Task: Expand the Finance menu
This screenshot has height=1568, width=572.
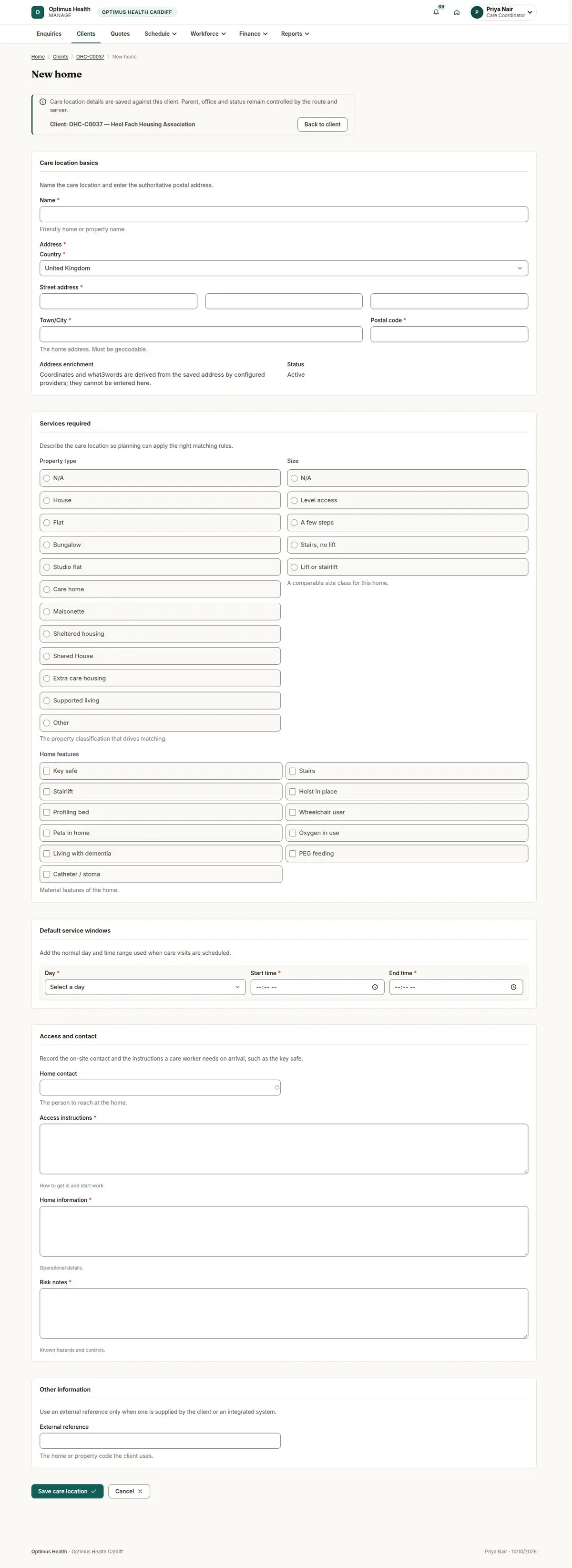Action: click(253, 34)
